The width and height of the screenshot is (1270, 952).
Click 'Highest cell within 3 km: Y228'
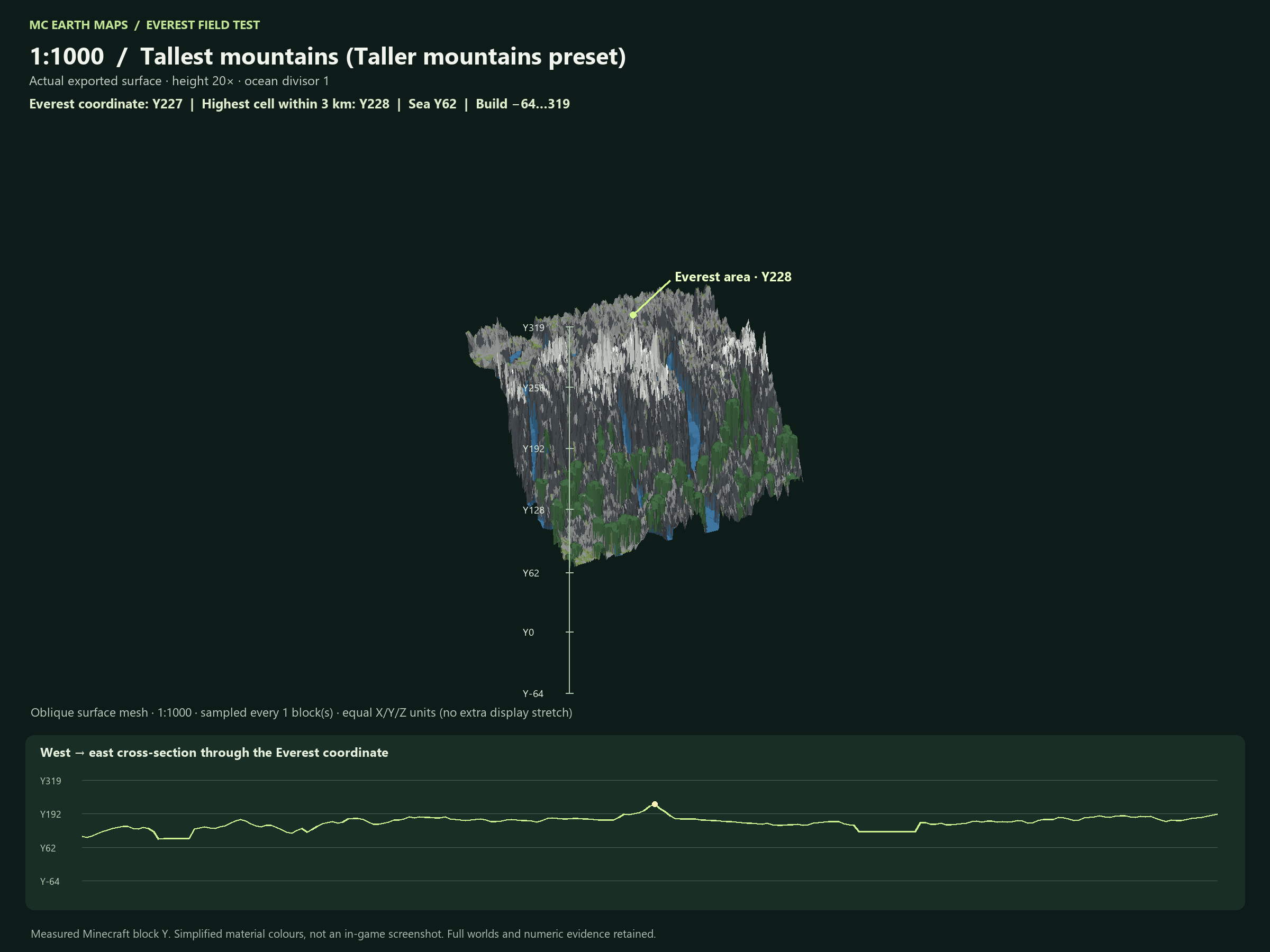click(x=295, y=104)
